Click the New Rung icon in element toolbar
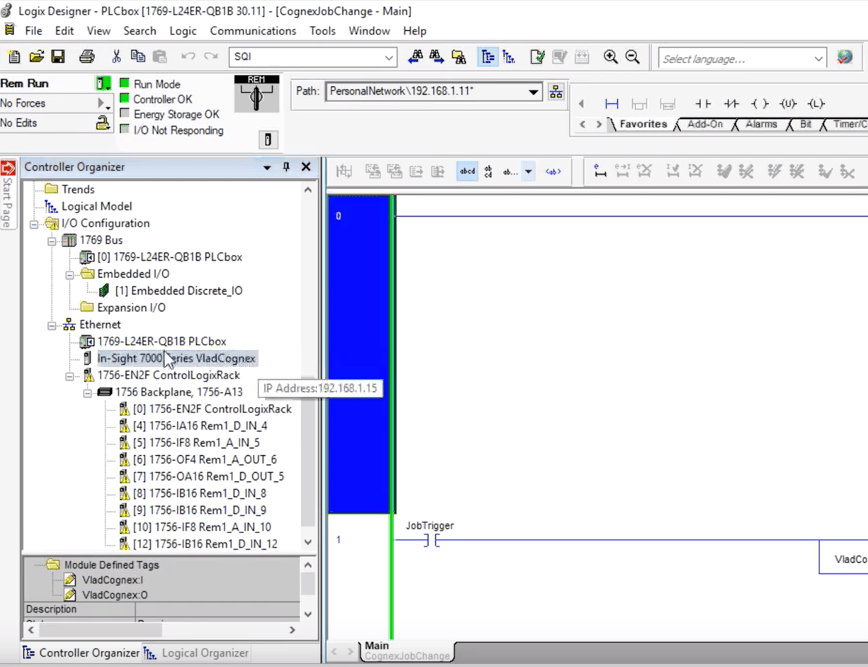Viewport: 868px width, 667px height. 610,103
